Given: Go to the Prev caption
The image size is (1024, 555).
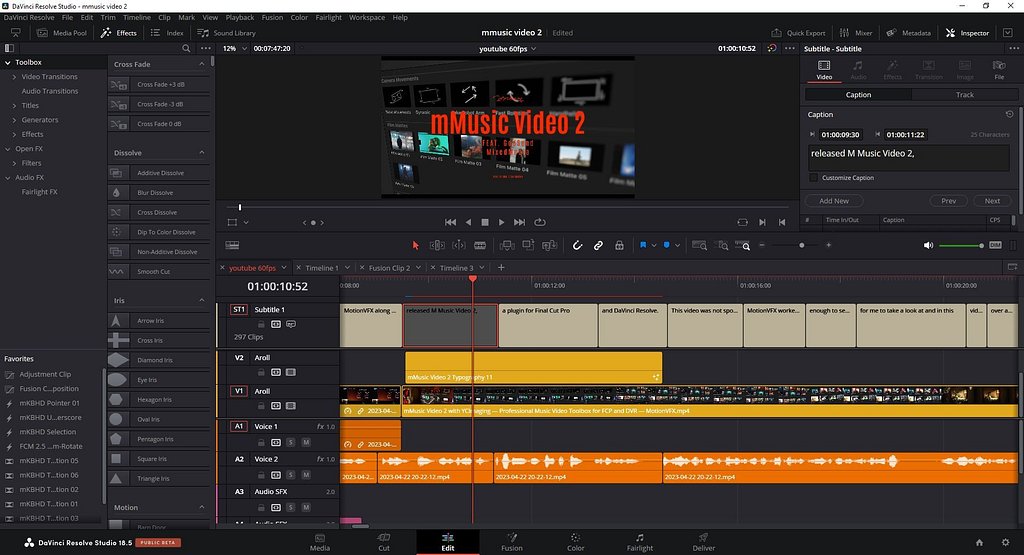Looking at the screenshot, I should coord(948,201).
